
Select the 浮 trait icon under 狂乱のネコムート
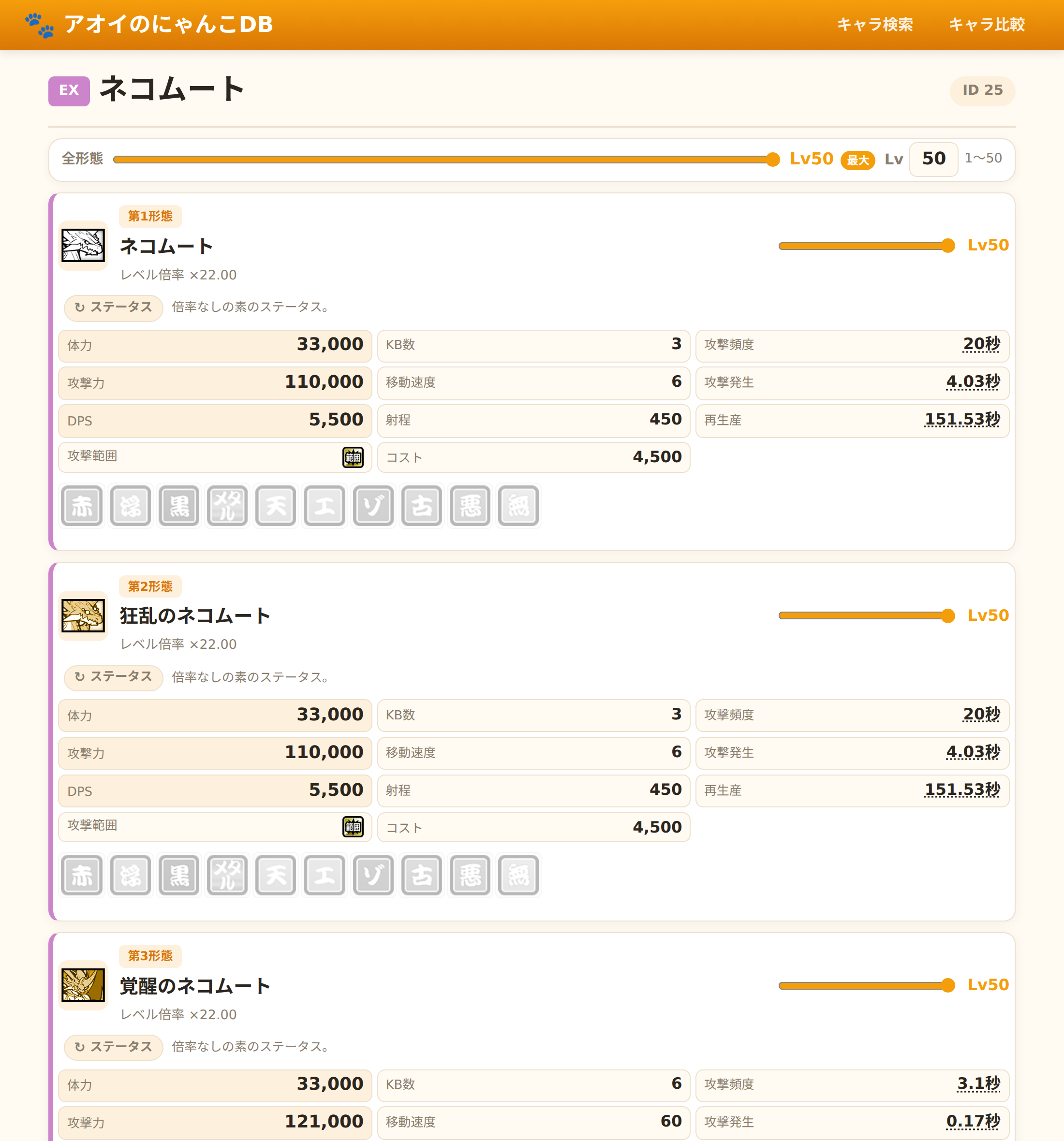pyautogui.click(x=131, y=875)
